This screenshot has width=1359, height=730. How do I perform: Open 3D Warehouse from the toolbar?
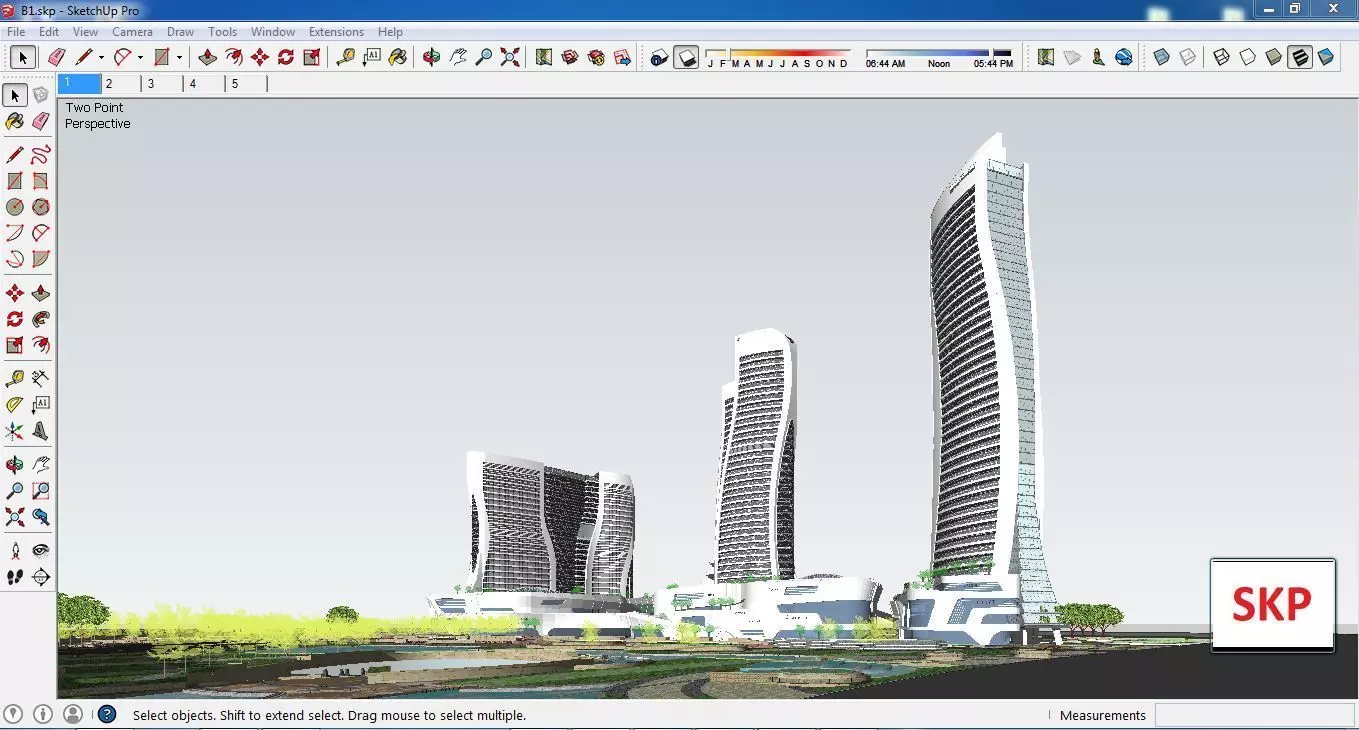coord(570,57)
